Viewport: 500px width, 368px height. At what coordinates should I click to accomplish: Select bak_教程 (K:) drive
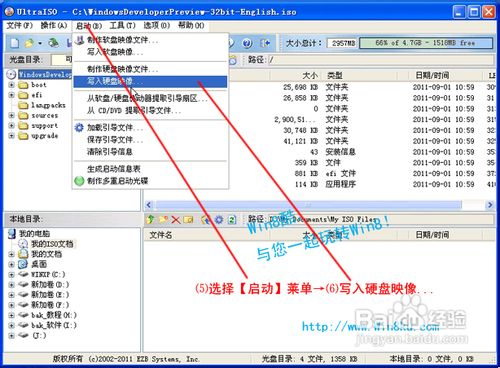pos(54,315)
